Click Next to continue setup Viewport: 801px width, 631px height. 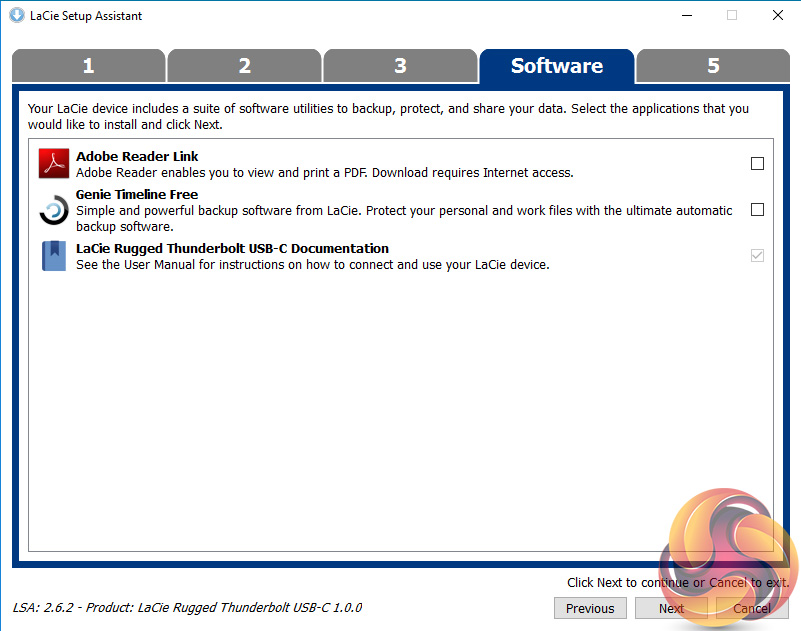coord(671,609)
